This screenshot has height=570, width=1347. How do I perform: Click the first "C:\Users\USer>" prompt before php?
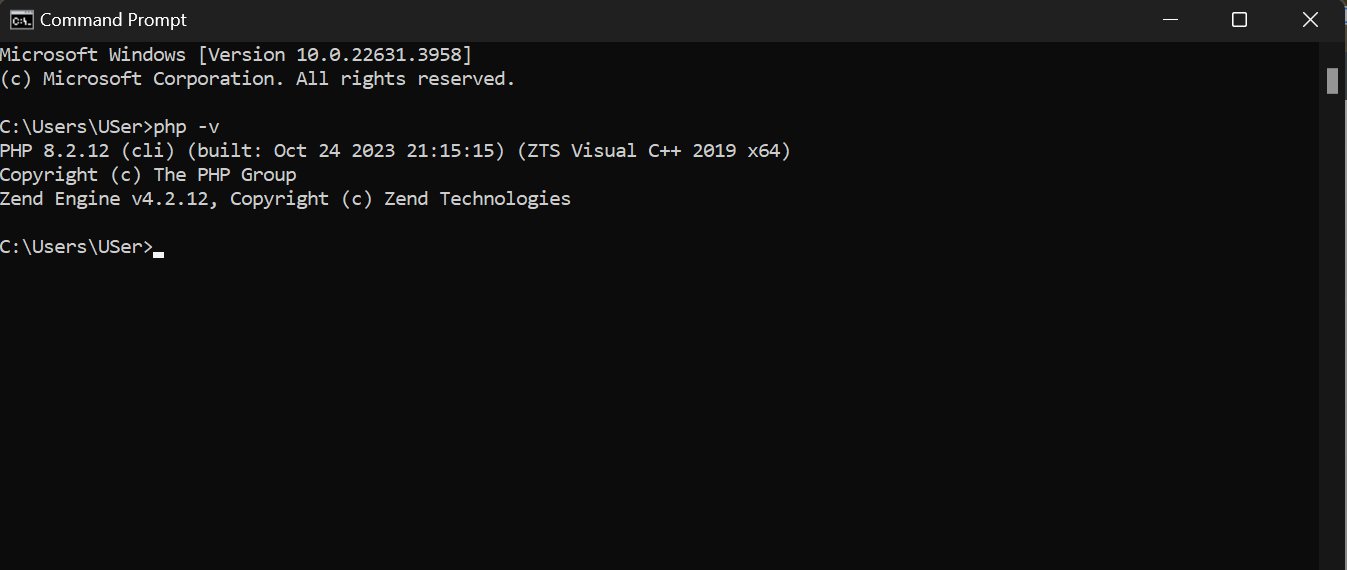pos(77,127)
